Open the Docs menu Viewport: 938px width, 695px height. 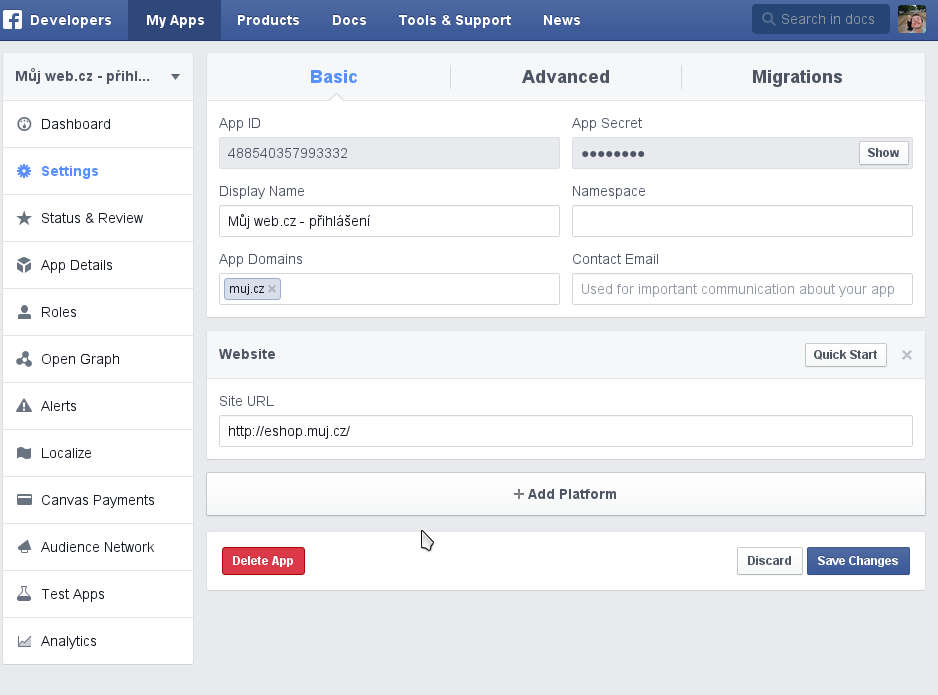coord(349,20)
